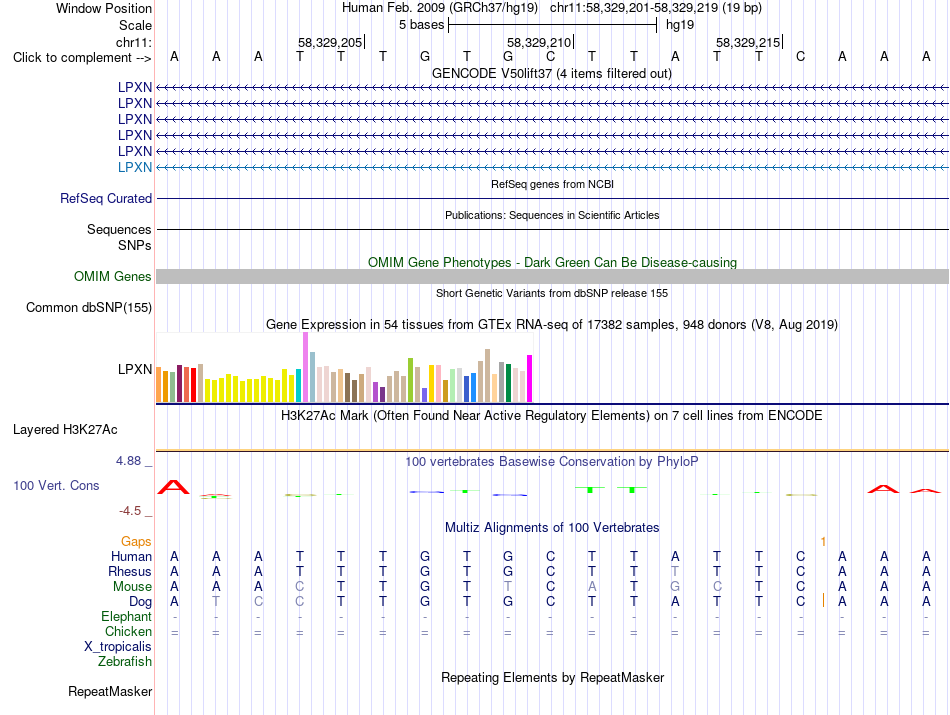
Task: Click the 'Mouse' alignment row label
Action: coord(132,587)
